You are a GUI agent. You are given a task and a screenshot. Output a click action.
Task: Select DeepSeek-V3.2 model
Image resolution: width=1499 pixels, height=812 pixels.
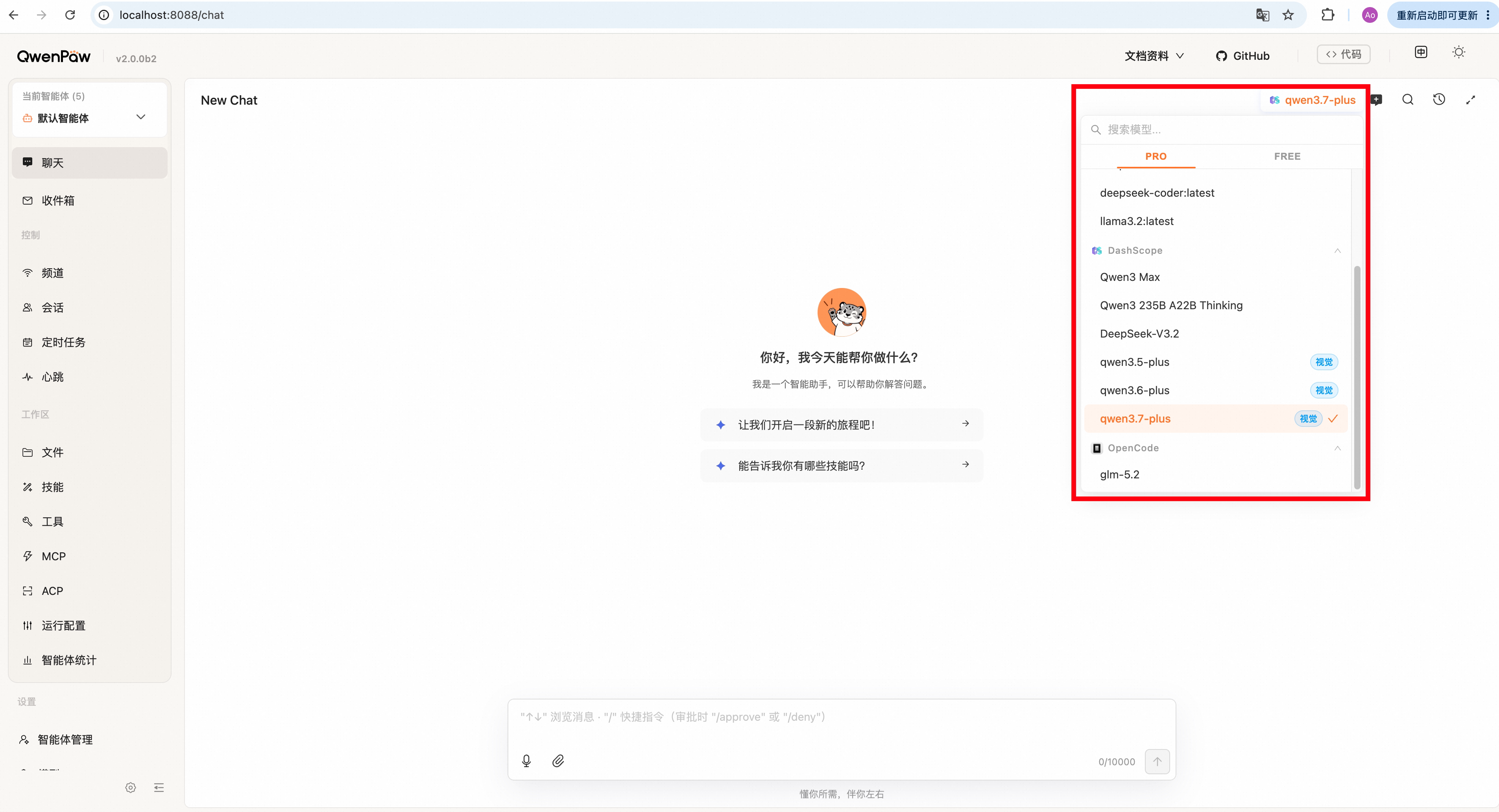pos(1216,334)
